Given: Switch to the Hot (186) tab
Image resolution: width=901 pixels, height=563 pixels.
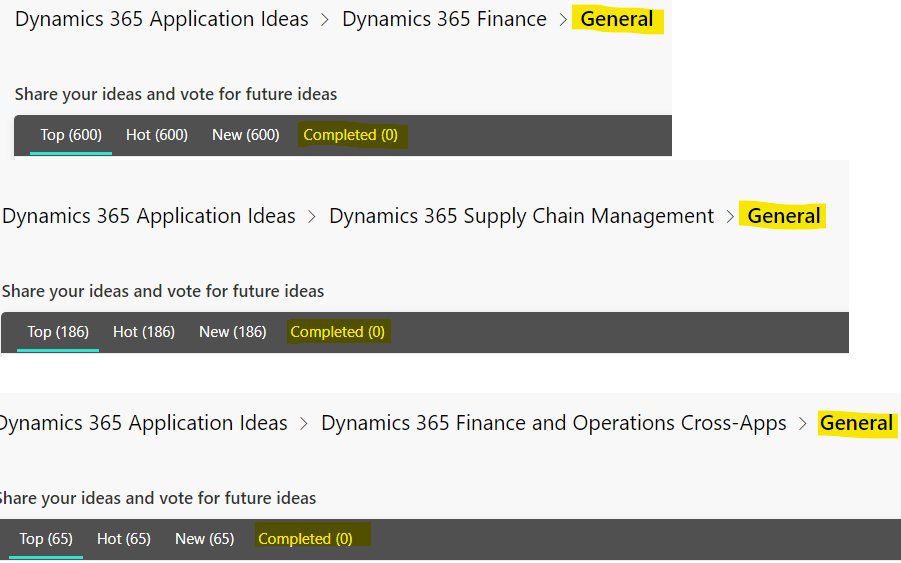Looking at the screenshot, I should coord(144,332).
